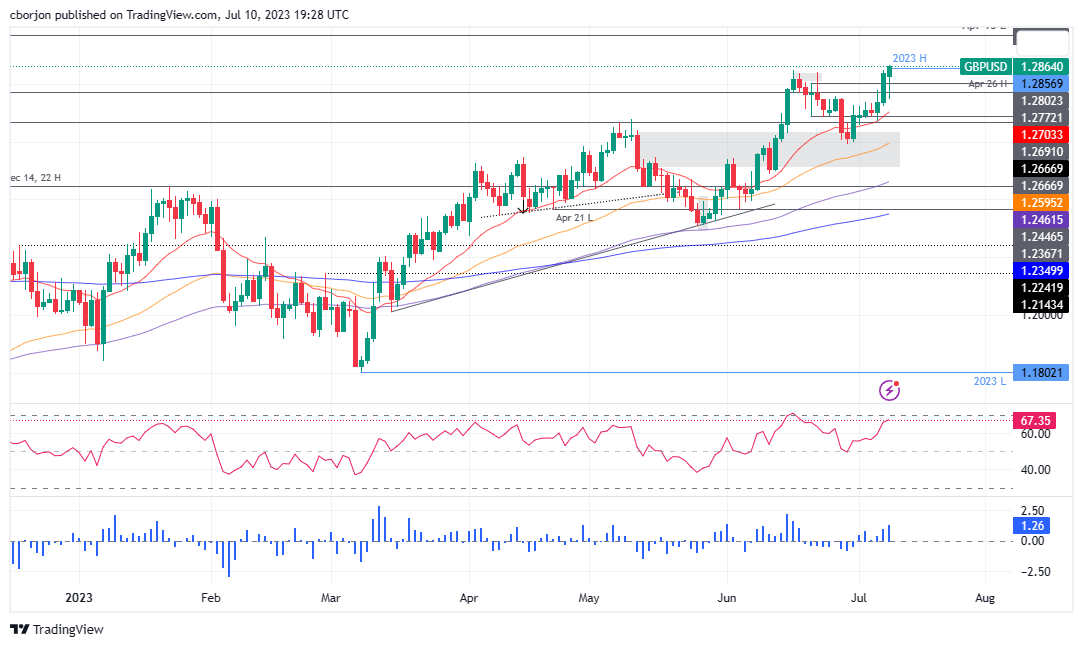Select the Jul label on time axis
This screenshot has width=1083, height=647.
858,597
